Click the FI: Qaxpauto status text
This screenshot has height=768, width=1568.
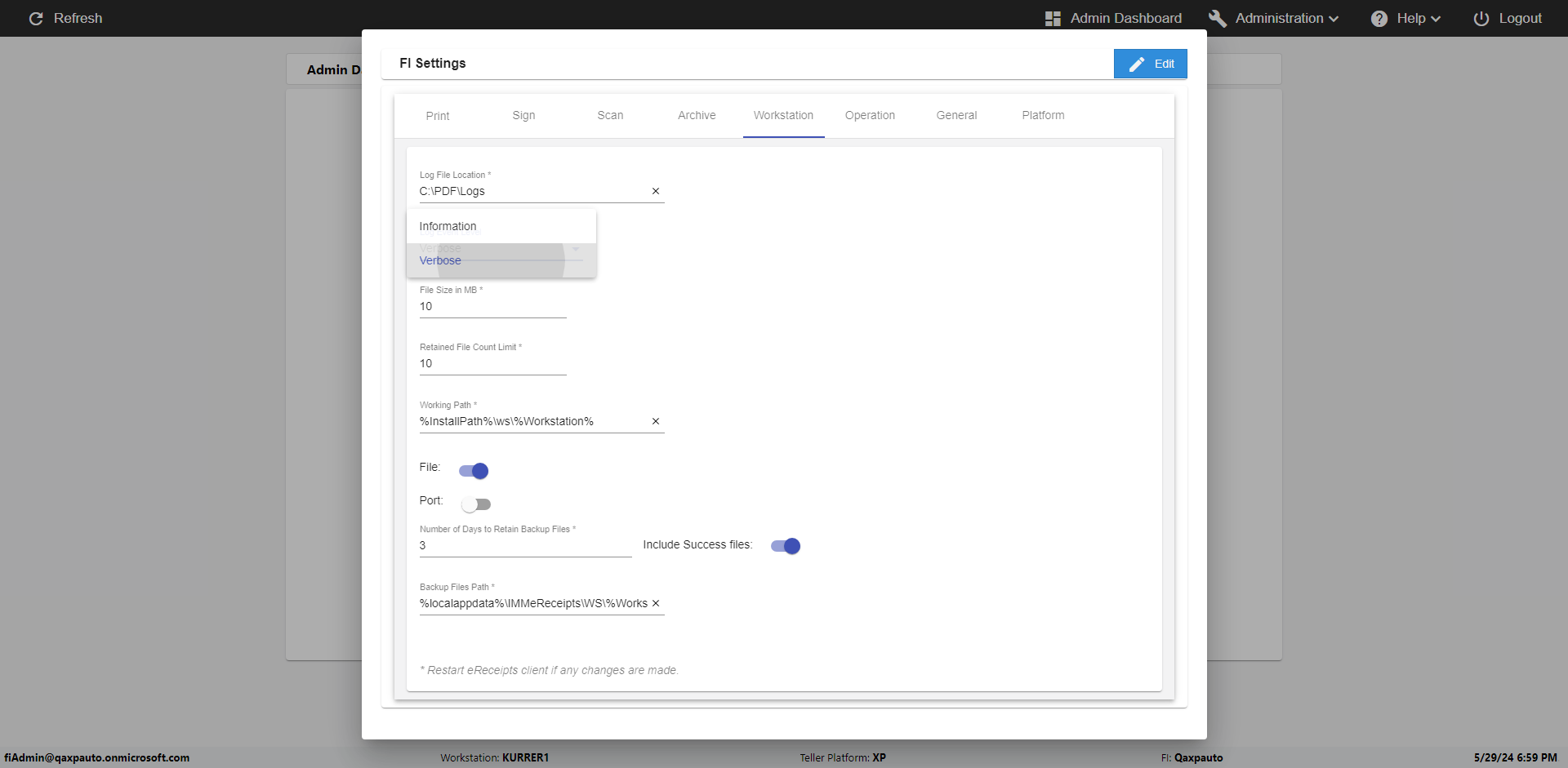(1192, 758)
